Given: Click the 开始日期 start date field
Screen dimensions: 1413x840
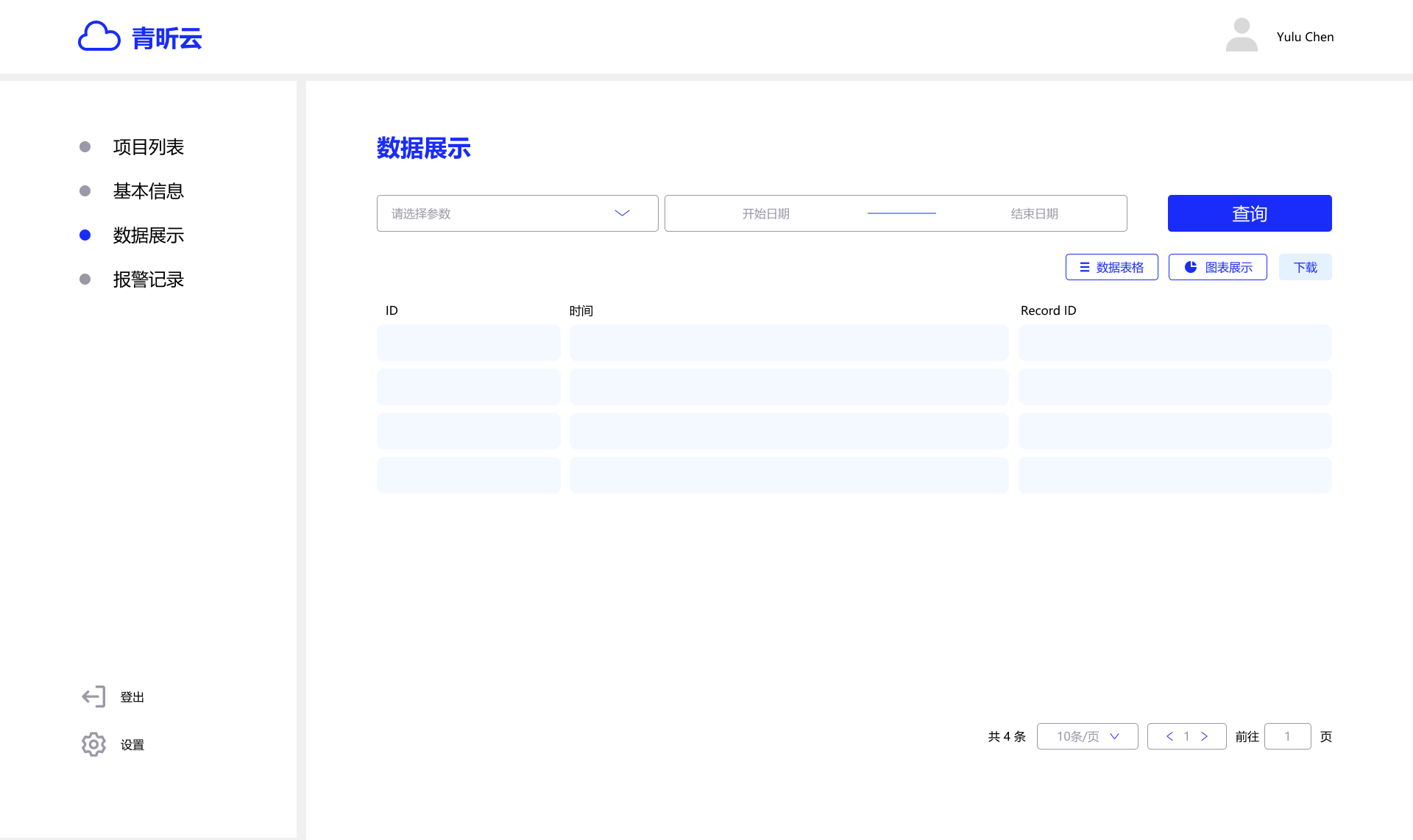Looking at the screenshot, I should point(765,213).
